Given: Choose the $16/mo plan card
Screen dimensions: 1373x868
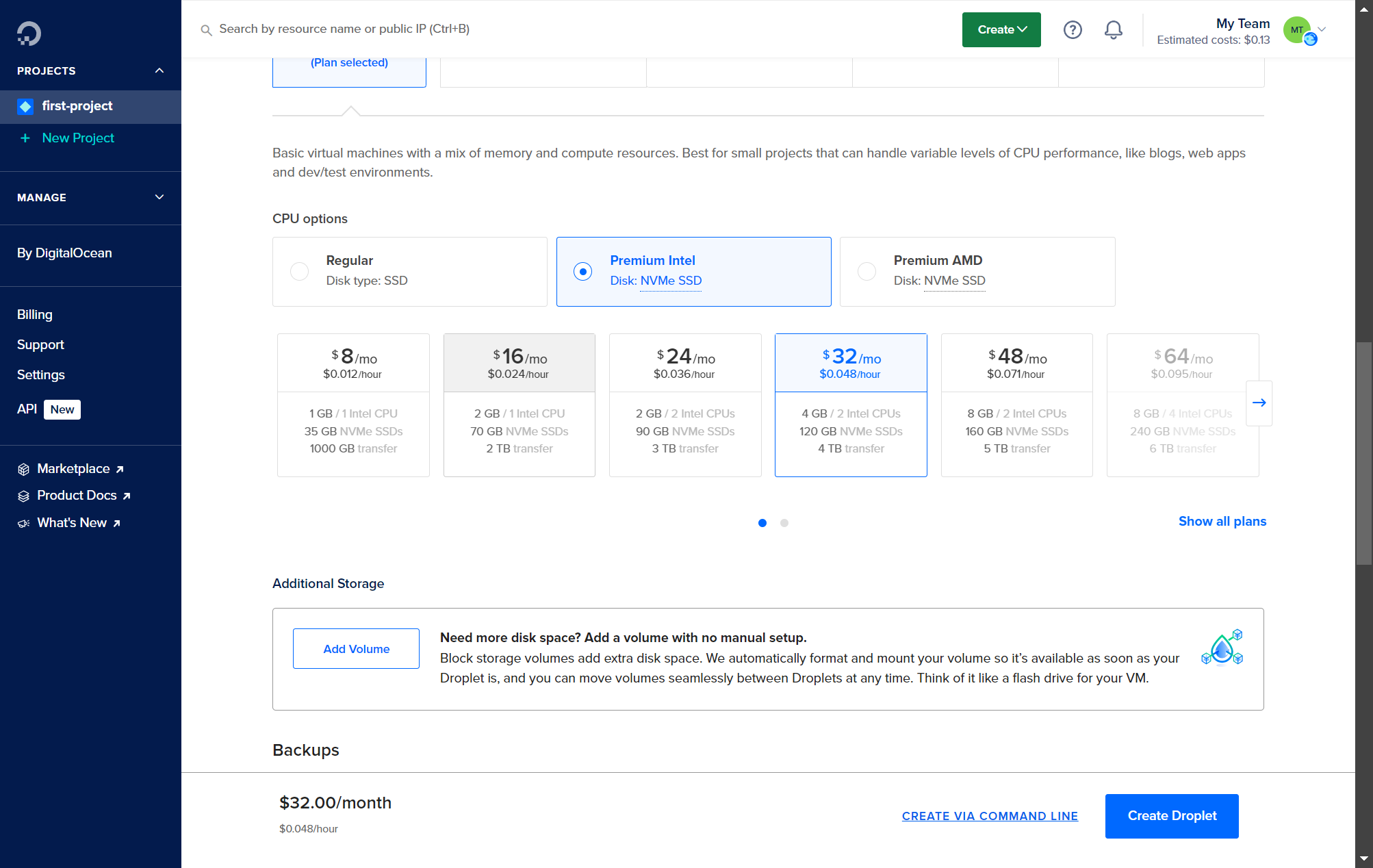Looking at the screenshot, I should pos(519,405).
